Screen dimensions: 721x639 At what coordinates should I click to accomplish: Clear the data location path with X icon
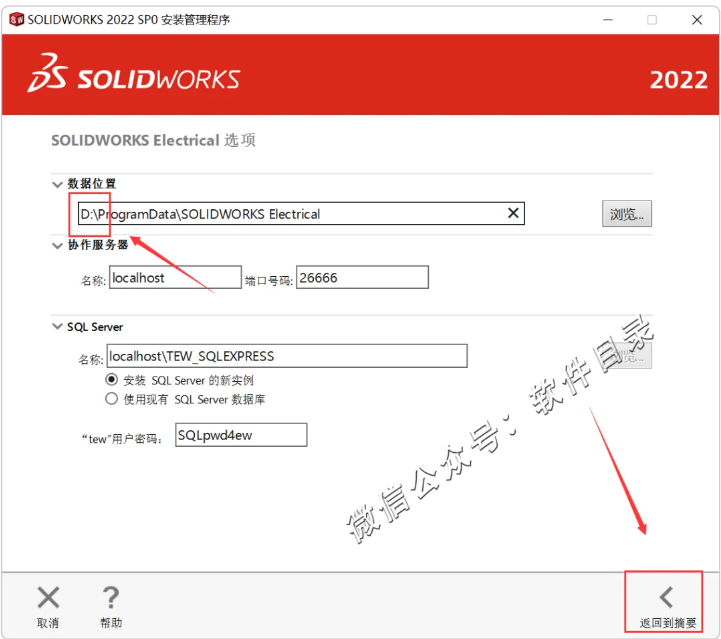[513, 213]
